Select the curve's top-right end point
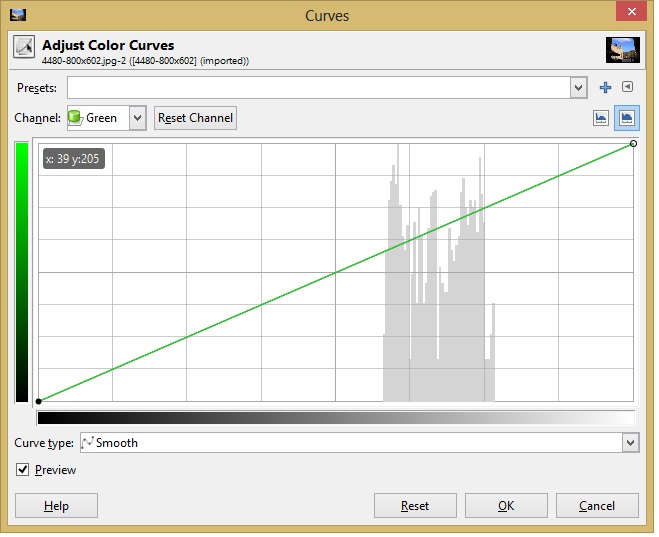The width and height of the screenshot is (659, 537). [634, 144]
